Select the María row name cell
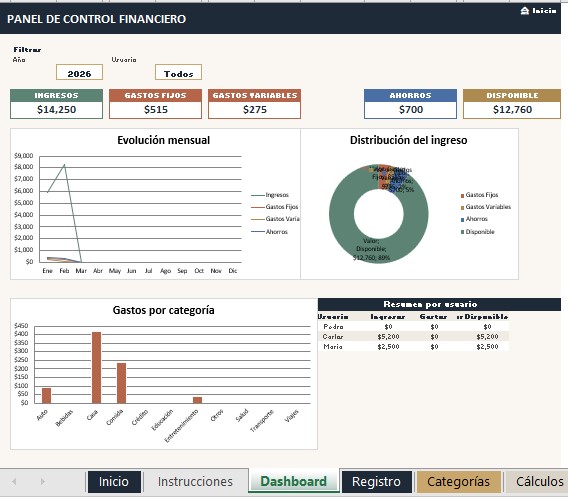Screen dimensions: 568x497 [333, 347]
